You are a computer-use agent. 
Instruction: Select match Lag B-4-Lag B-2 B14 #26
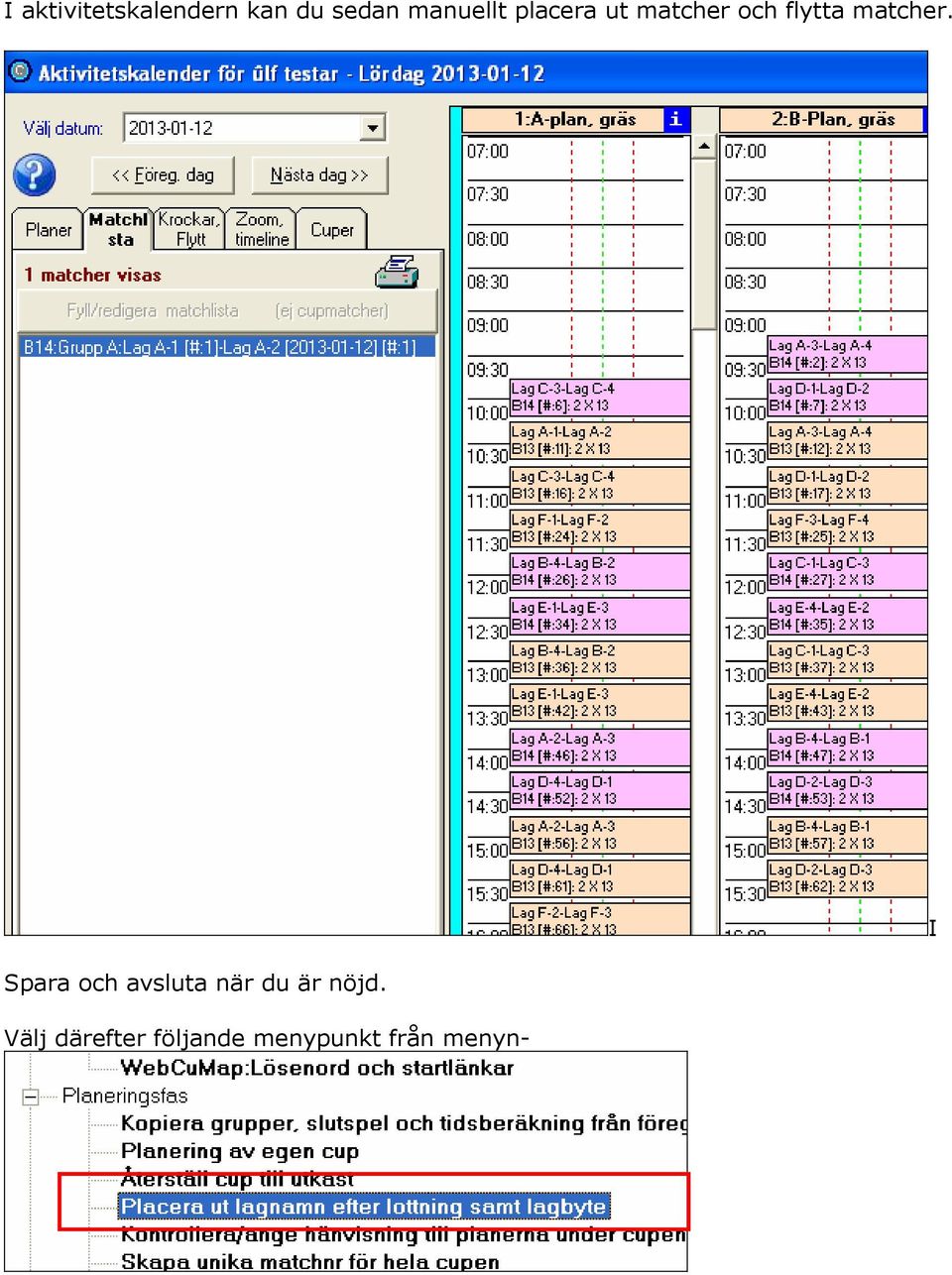pyautogui.click(x=600, y=572)
